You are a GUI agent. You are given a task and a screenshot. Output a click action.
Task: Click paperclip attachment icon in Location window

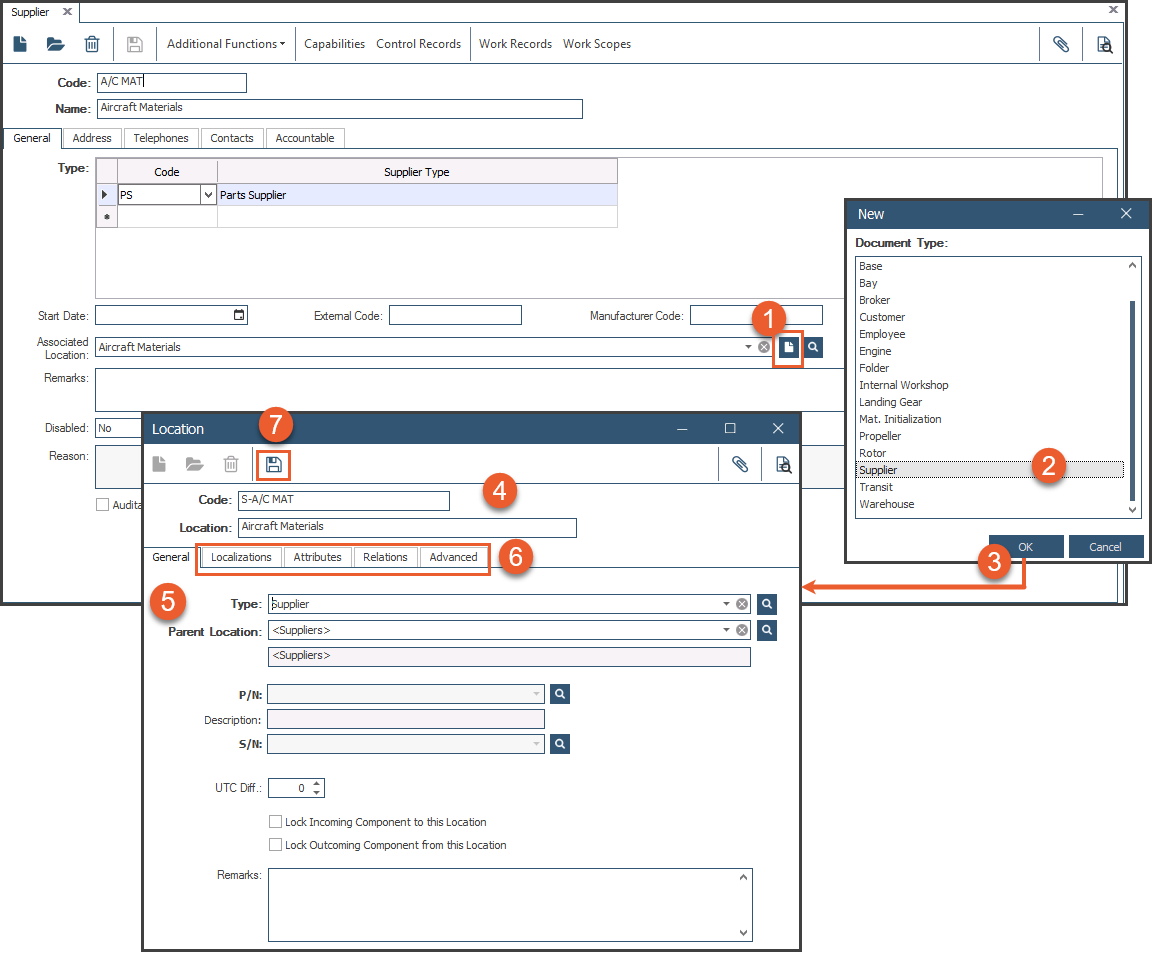coord(740,464)
